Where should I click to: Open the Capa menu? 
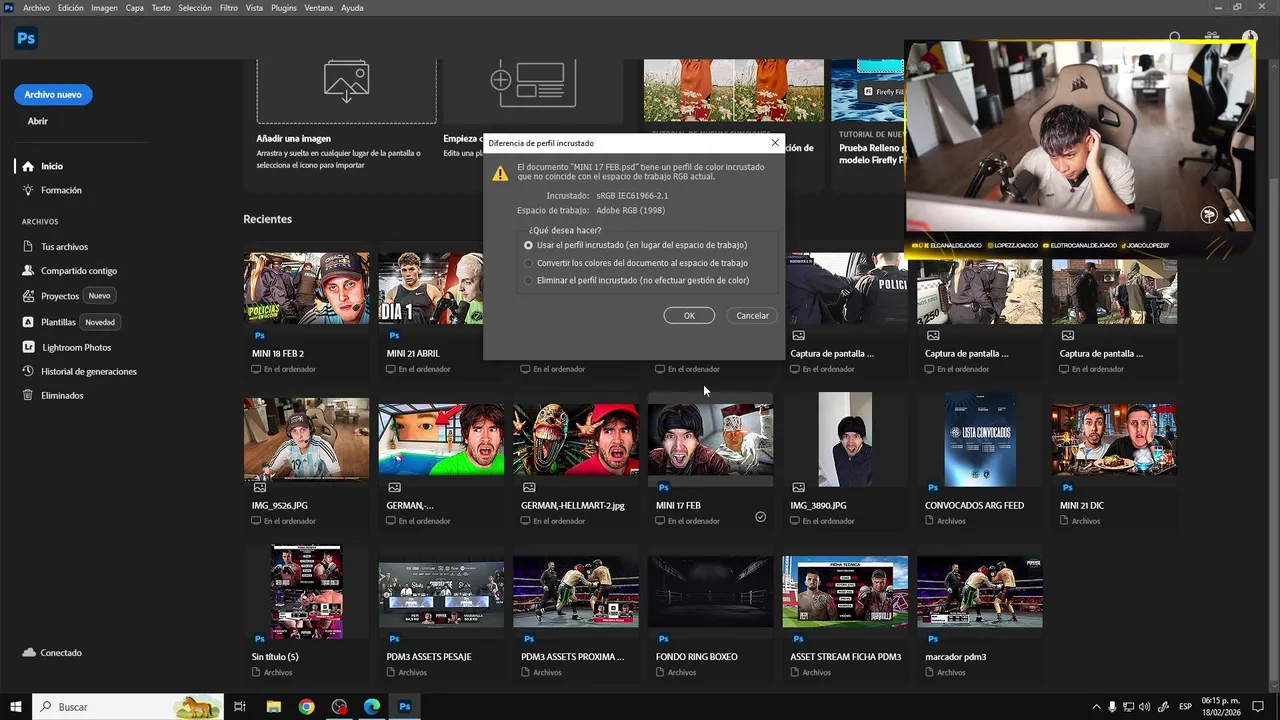click(135, 8)
